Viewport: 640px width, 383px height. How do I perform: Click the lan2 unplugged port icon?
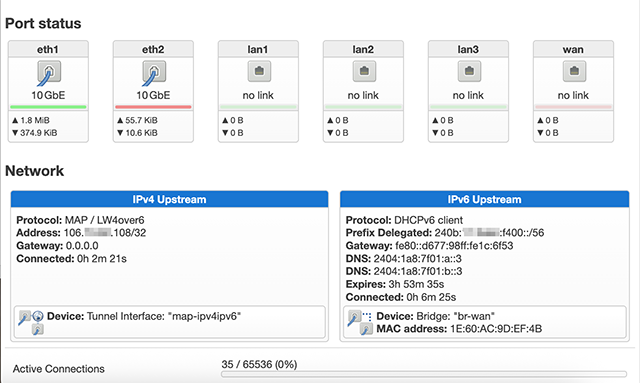[364, 71]
